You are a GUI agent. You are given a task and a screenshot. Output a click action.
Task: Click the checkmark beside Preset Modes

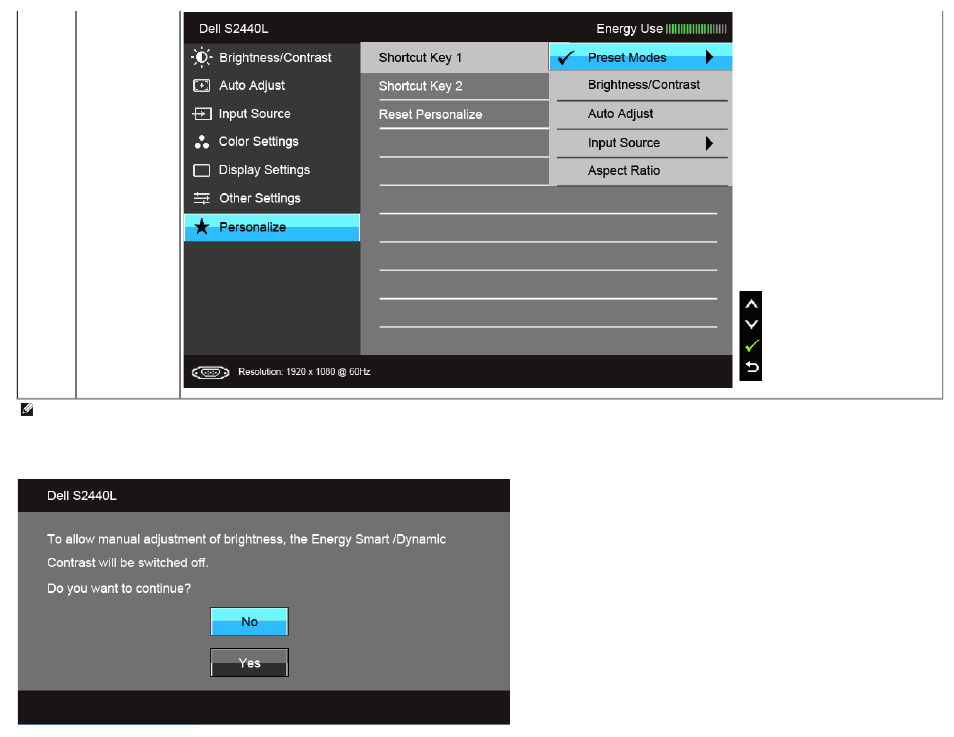coord(566,58)
